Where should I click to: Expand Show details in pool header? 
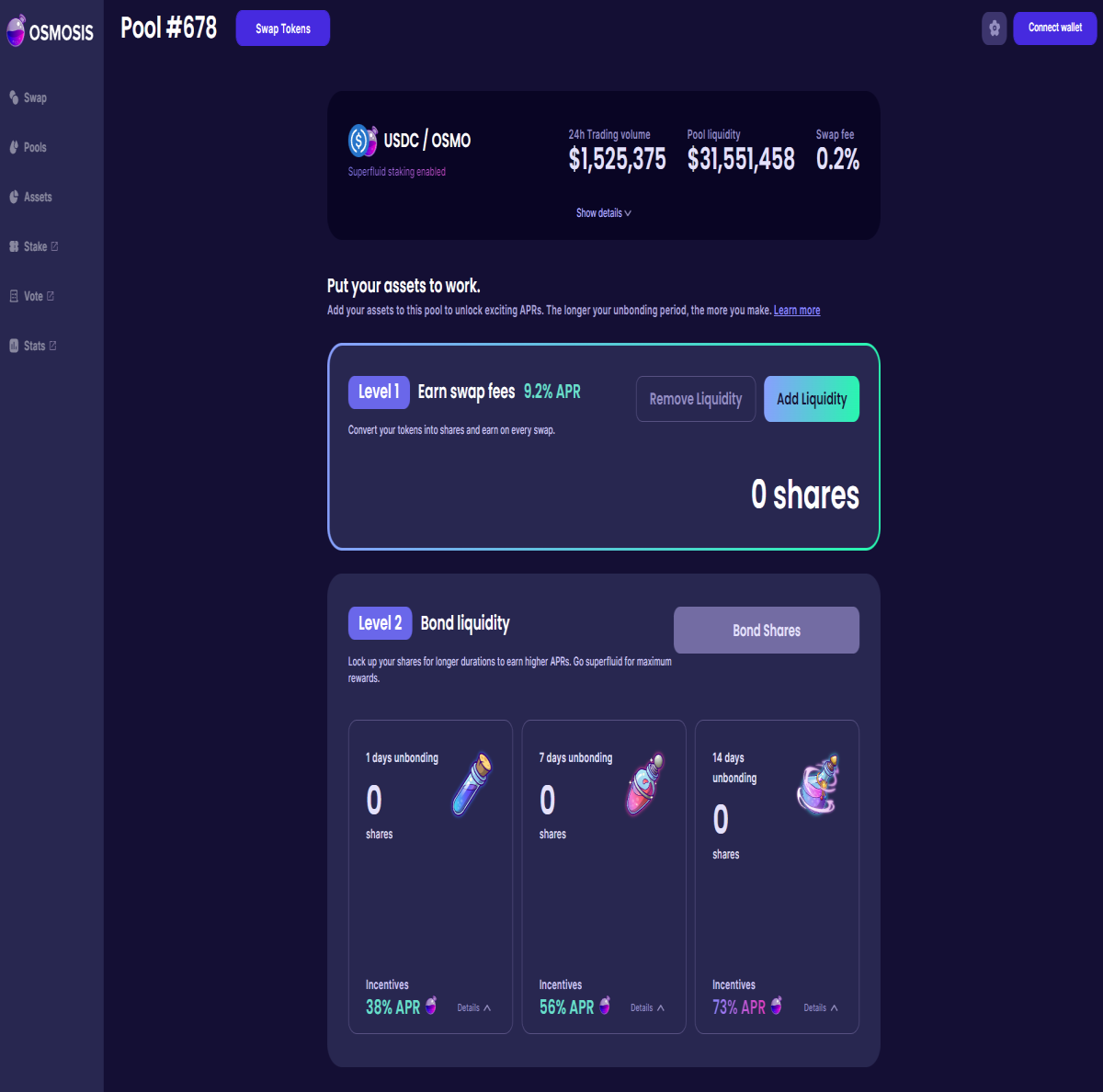(604, 213)
